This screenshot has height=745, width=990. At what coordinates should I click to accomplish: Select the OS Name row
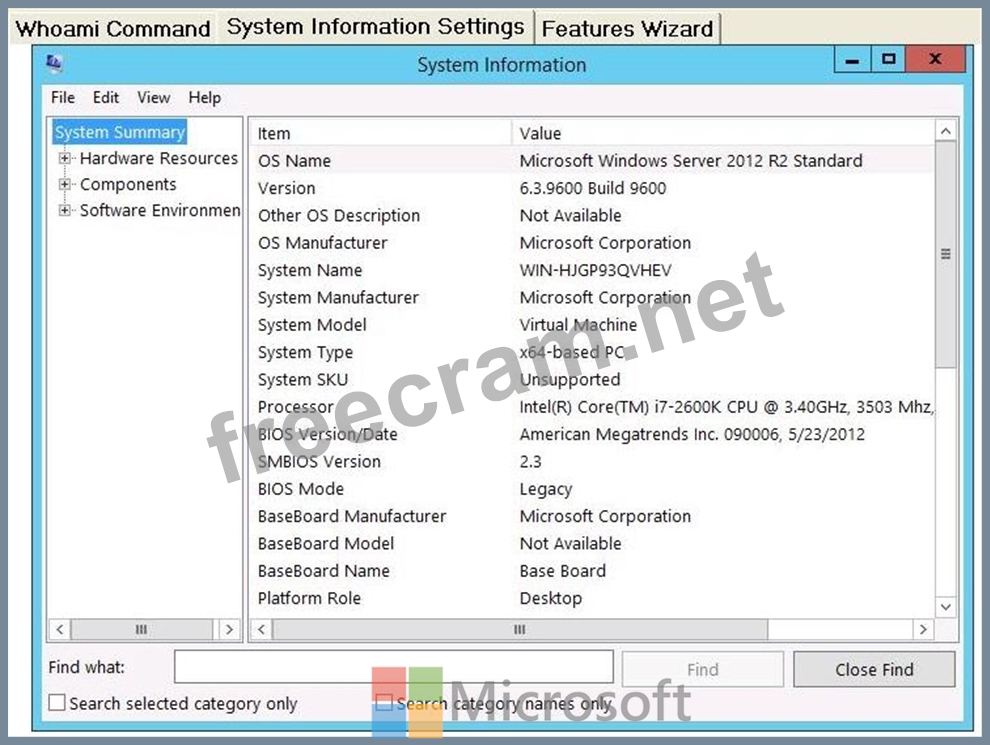point(592,160)
